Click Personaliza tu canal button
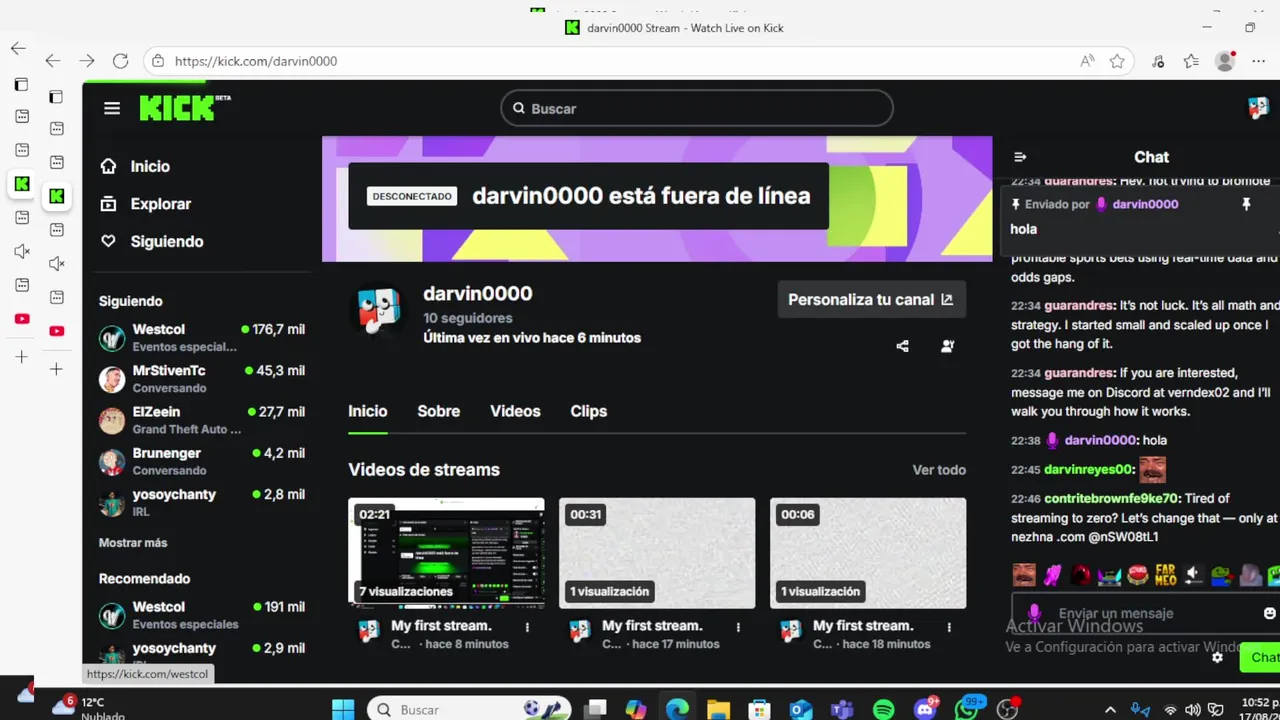Image resolution: width=1280 pixels, height=720 pixels. click(x=872, y=299)
